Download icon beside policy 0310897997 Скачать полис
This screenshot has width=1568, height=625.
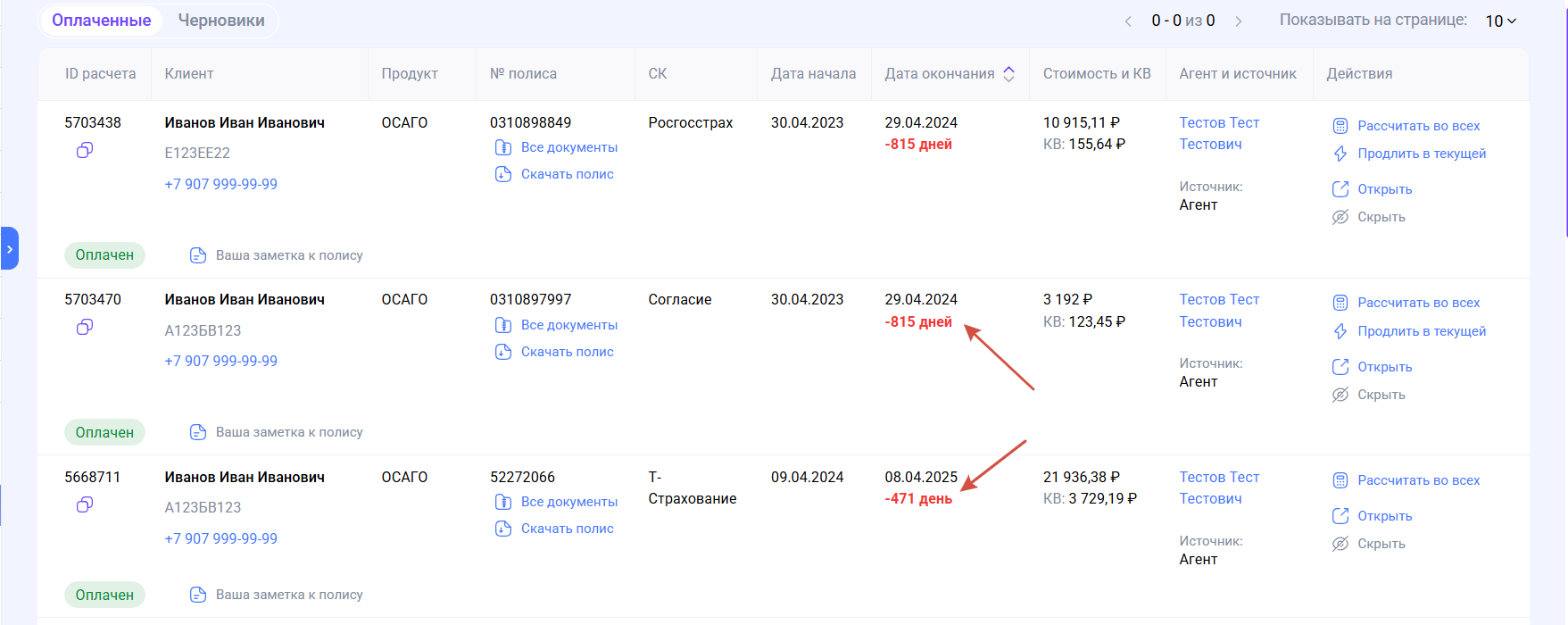503,352
